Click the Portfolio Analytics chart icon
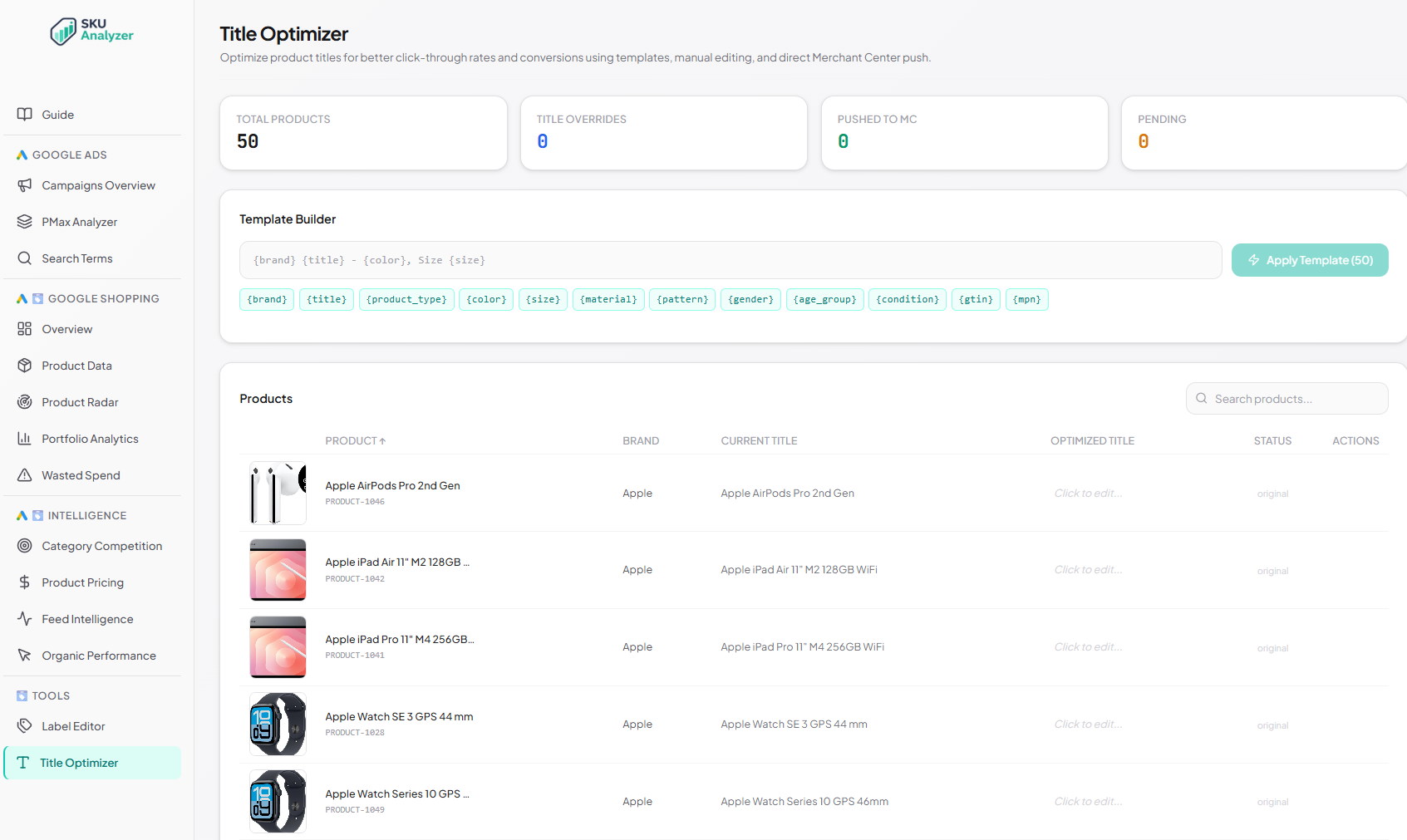This screenshot has height=840, width=1407. pos(25,439)
